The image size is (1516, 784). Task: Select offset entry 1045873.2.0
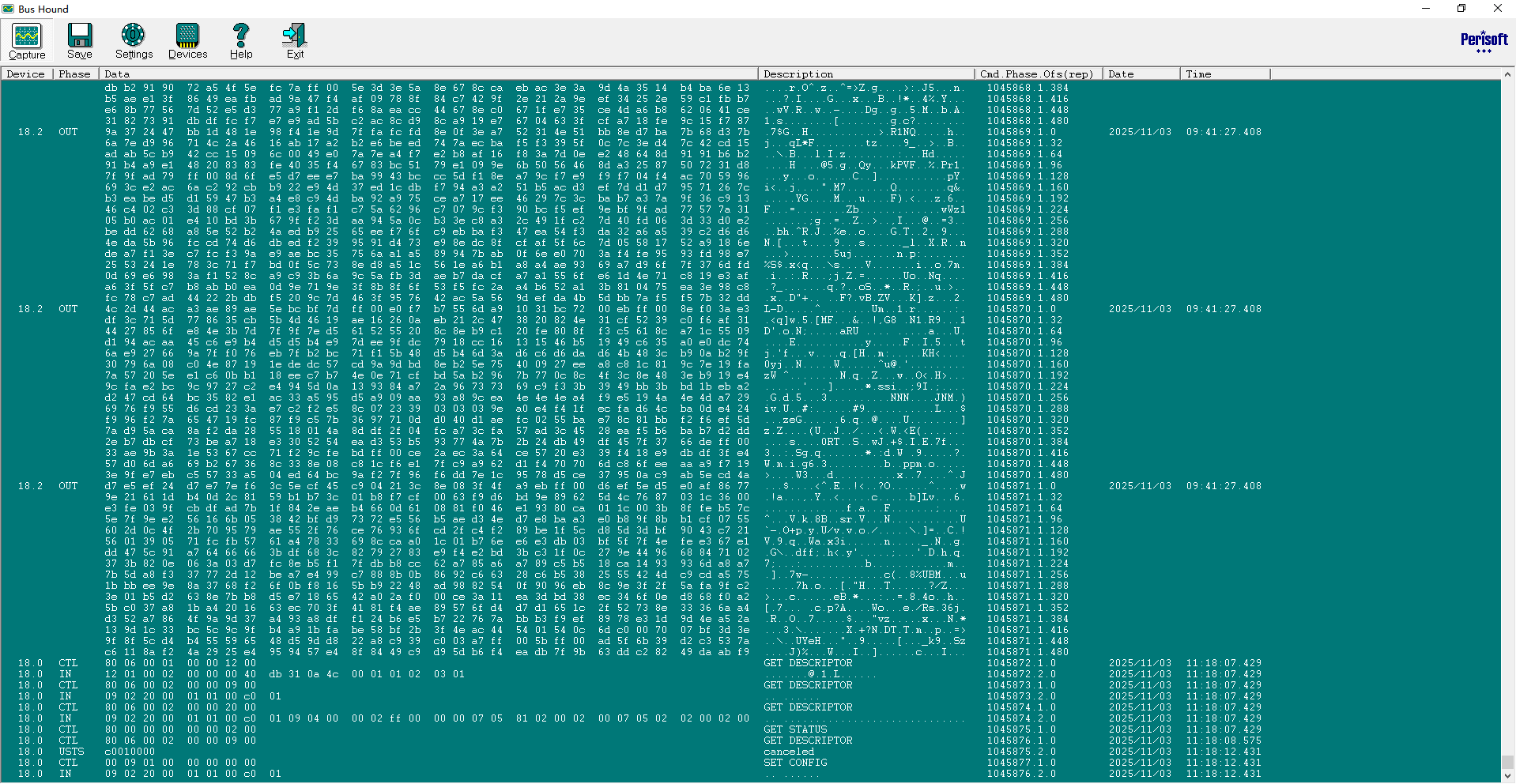pyautogui.click(x=1021, y=696)
